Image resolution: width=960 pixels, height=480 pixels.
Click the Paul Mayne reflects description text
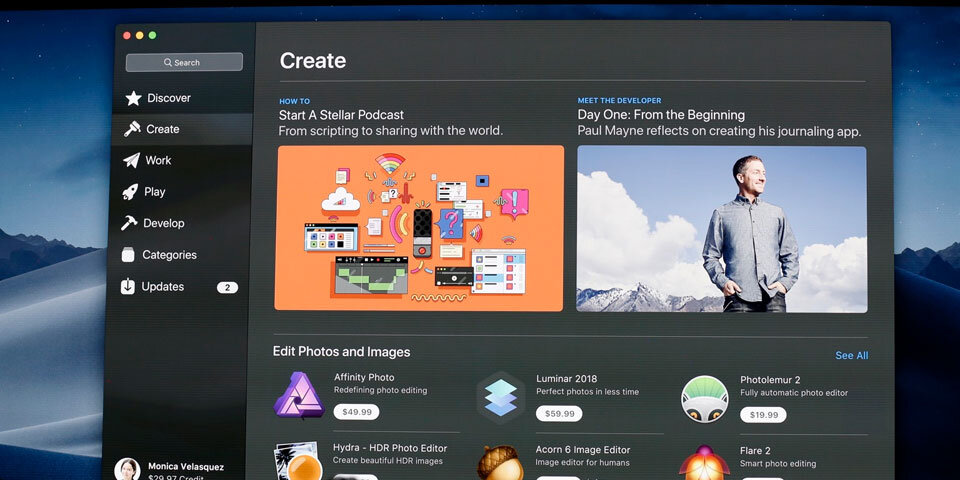(x=719, y=132)
